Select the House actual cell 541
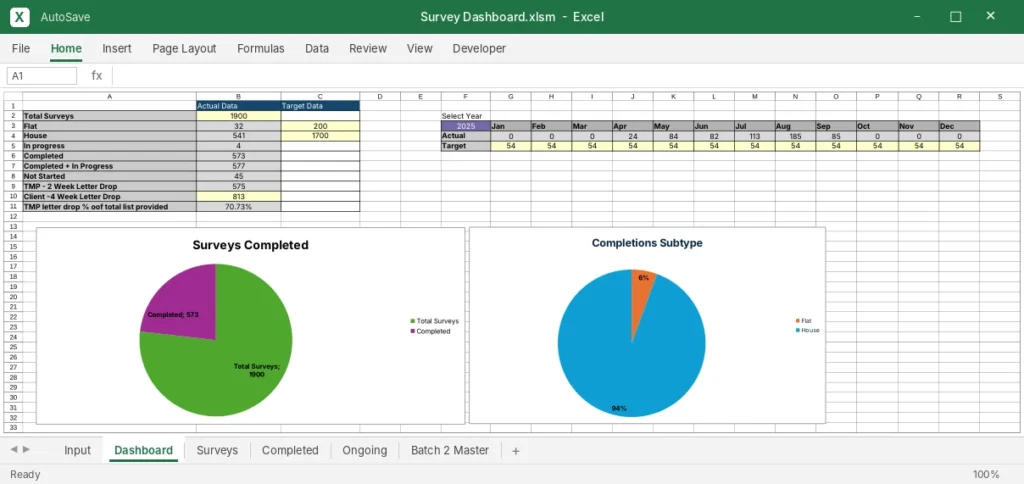The height and width of the screenshot is (484, 1024). [238, 136]
